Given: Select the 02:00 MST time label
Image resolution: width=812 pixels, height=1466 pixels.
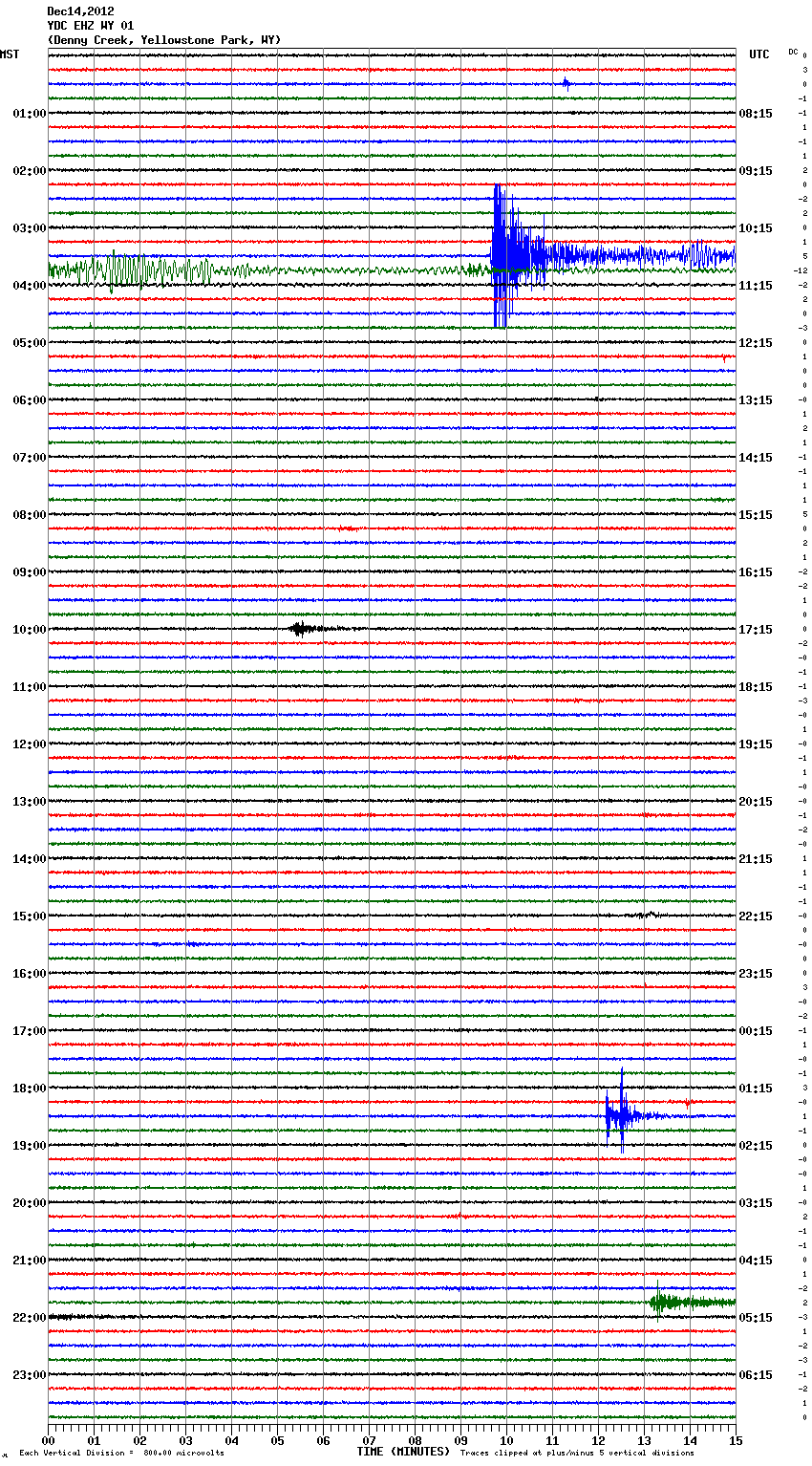Looking at the screenshot, I should coord(30,171).
